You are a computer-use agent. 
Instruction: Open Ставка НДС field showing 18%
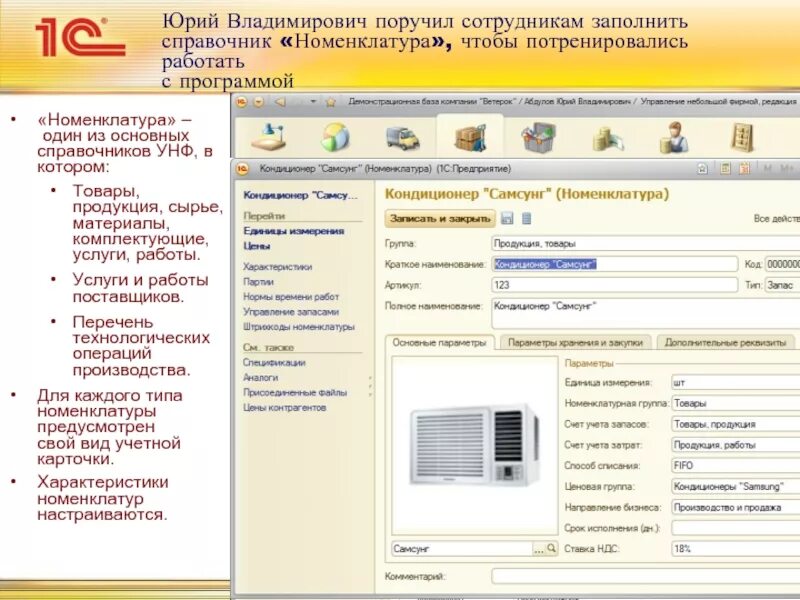pos(735,549)
